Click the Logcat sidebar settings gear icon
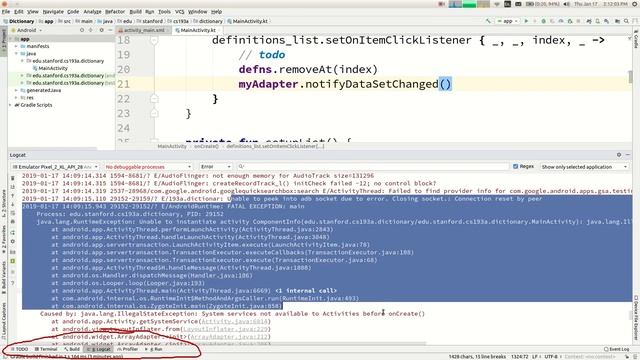 [x=13, y=242]
